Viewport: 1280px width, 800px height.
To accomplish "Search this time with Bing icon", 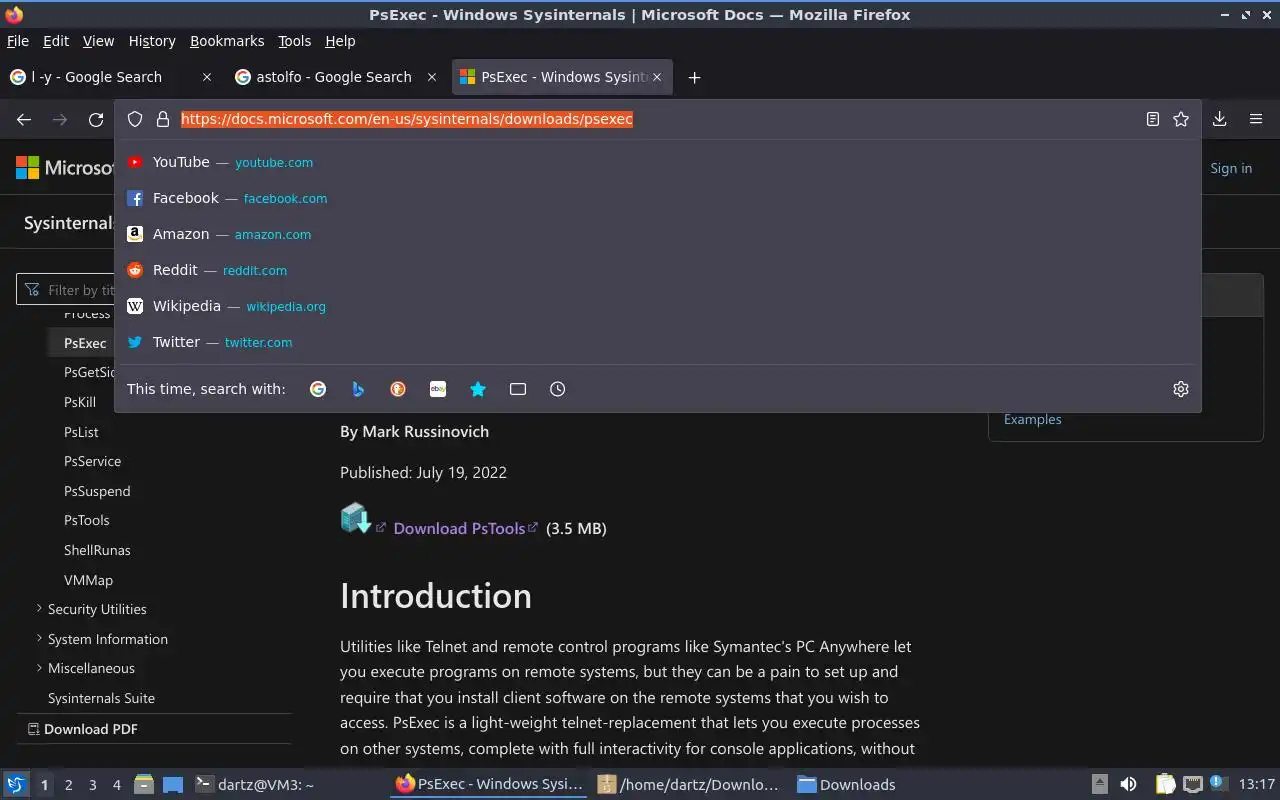I will click(358, 389).
